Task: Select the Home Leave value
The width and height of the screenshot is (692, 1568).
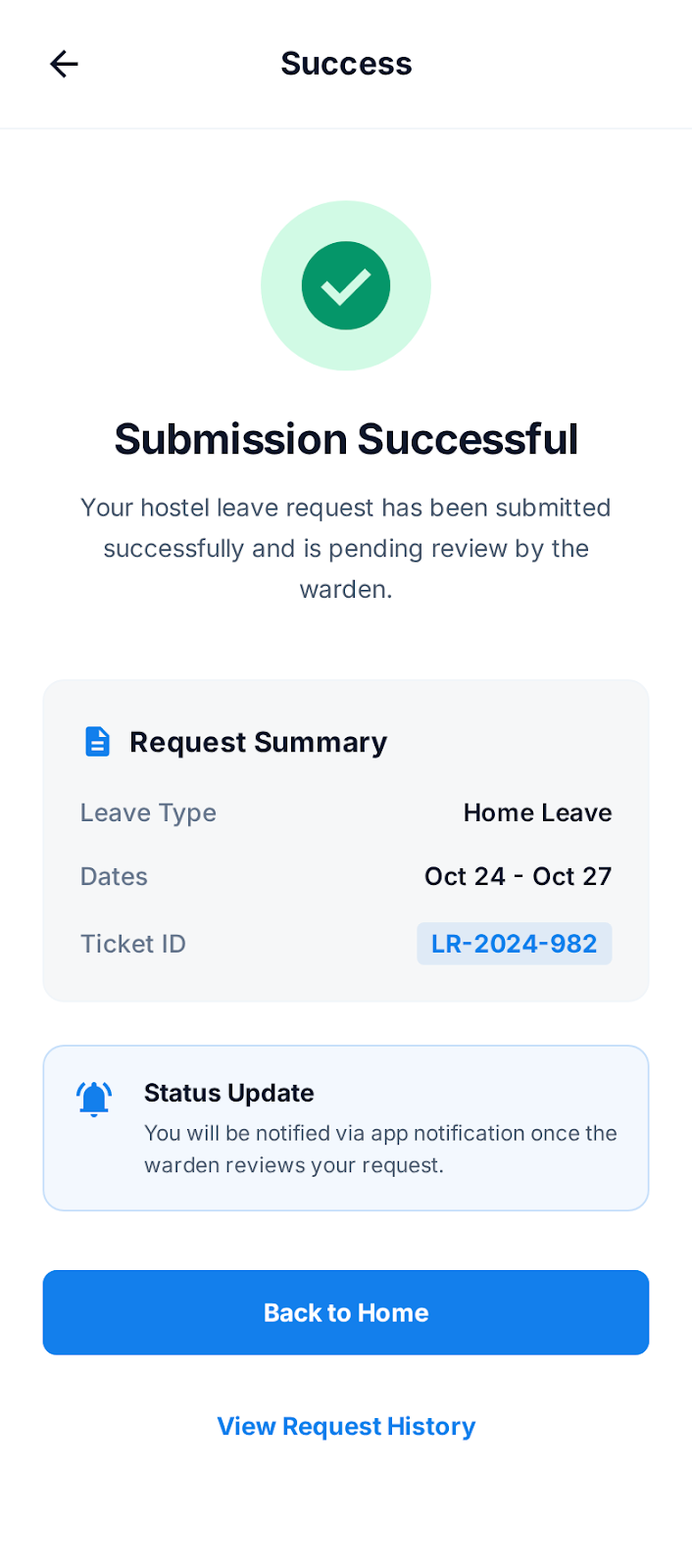Action: pyautogui.click(x=537, y=812)
